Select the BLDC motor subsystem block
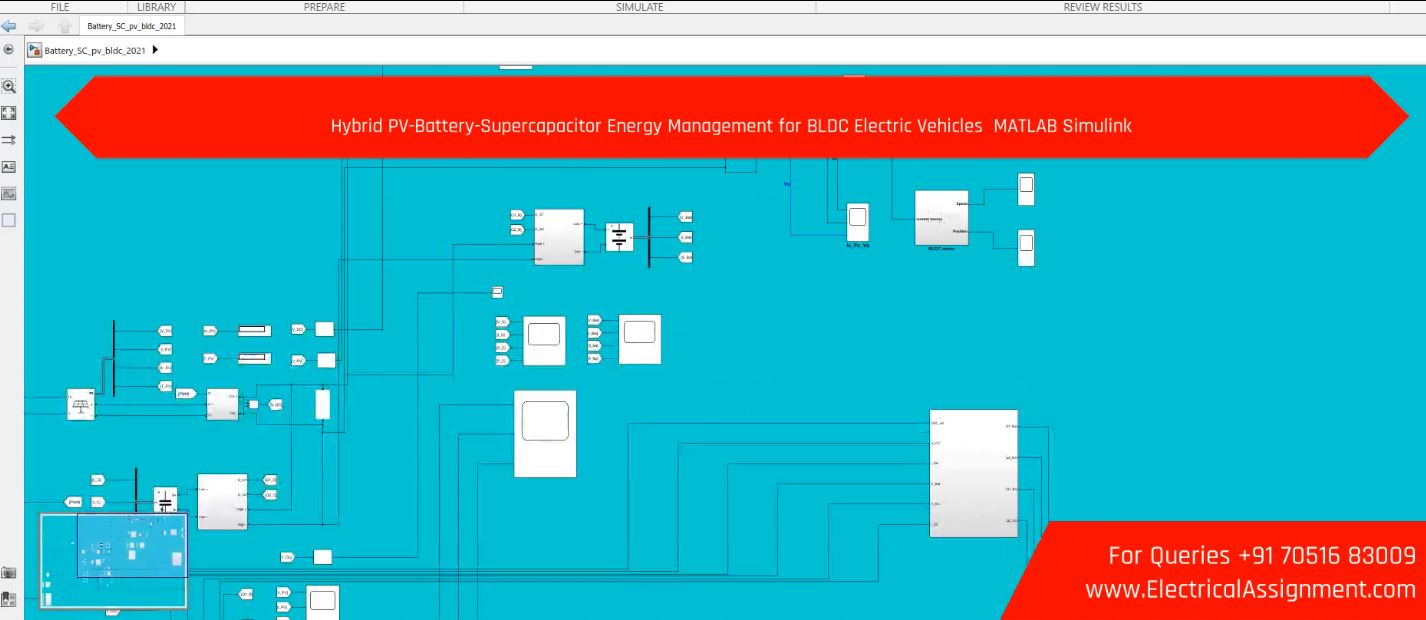 [x=941, y=217]
